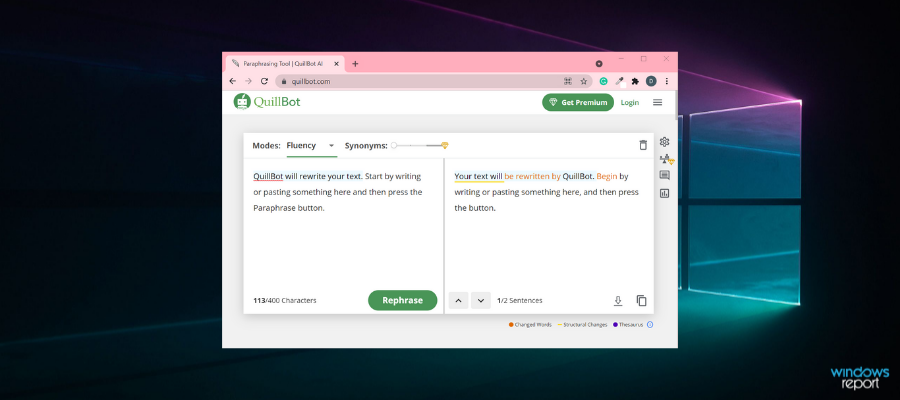Click the QuillBot robot logo icon
900x400 pixels.
[242, 102]
